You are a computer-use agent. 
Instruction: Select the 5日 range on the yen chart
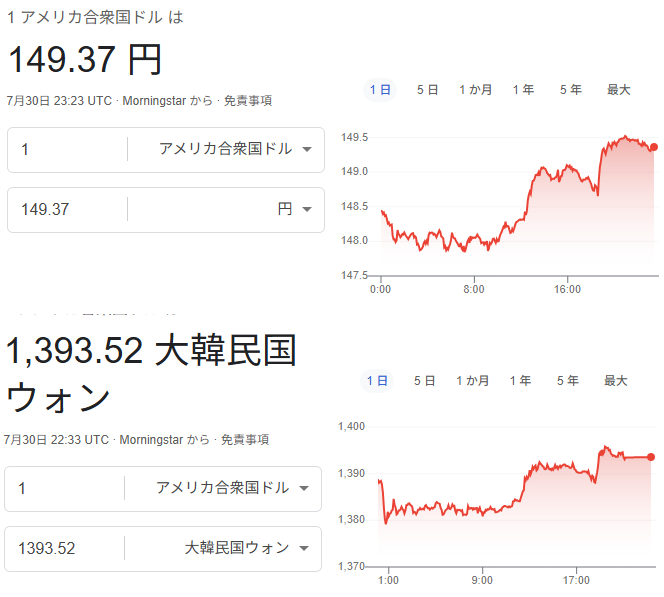tap(427, 90)
